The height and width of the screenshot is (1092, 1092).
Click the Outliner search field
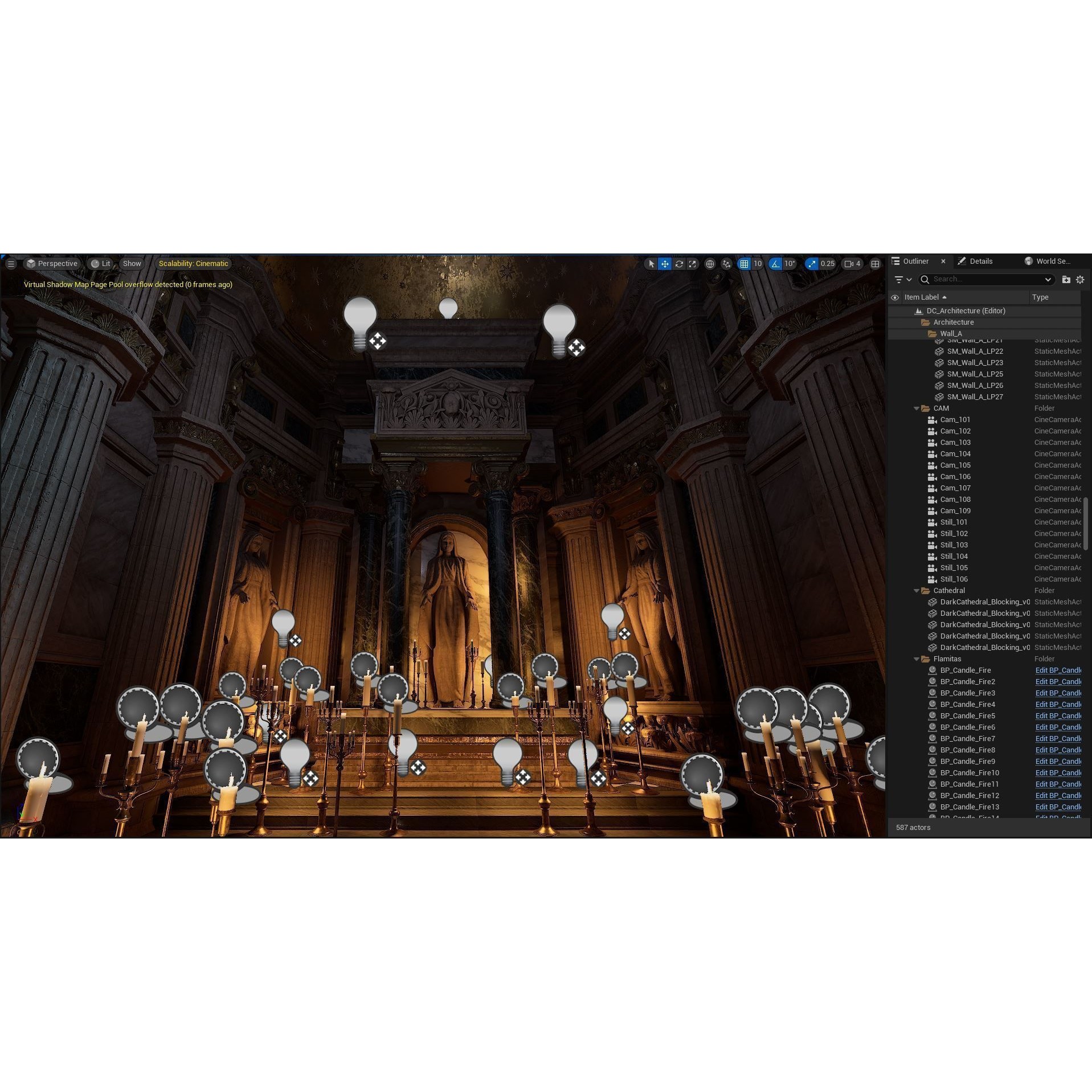[985, 279]
